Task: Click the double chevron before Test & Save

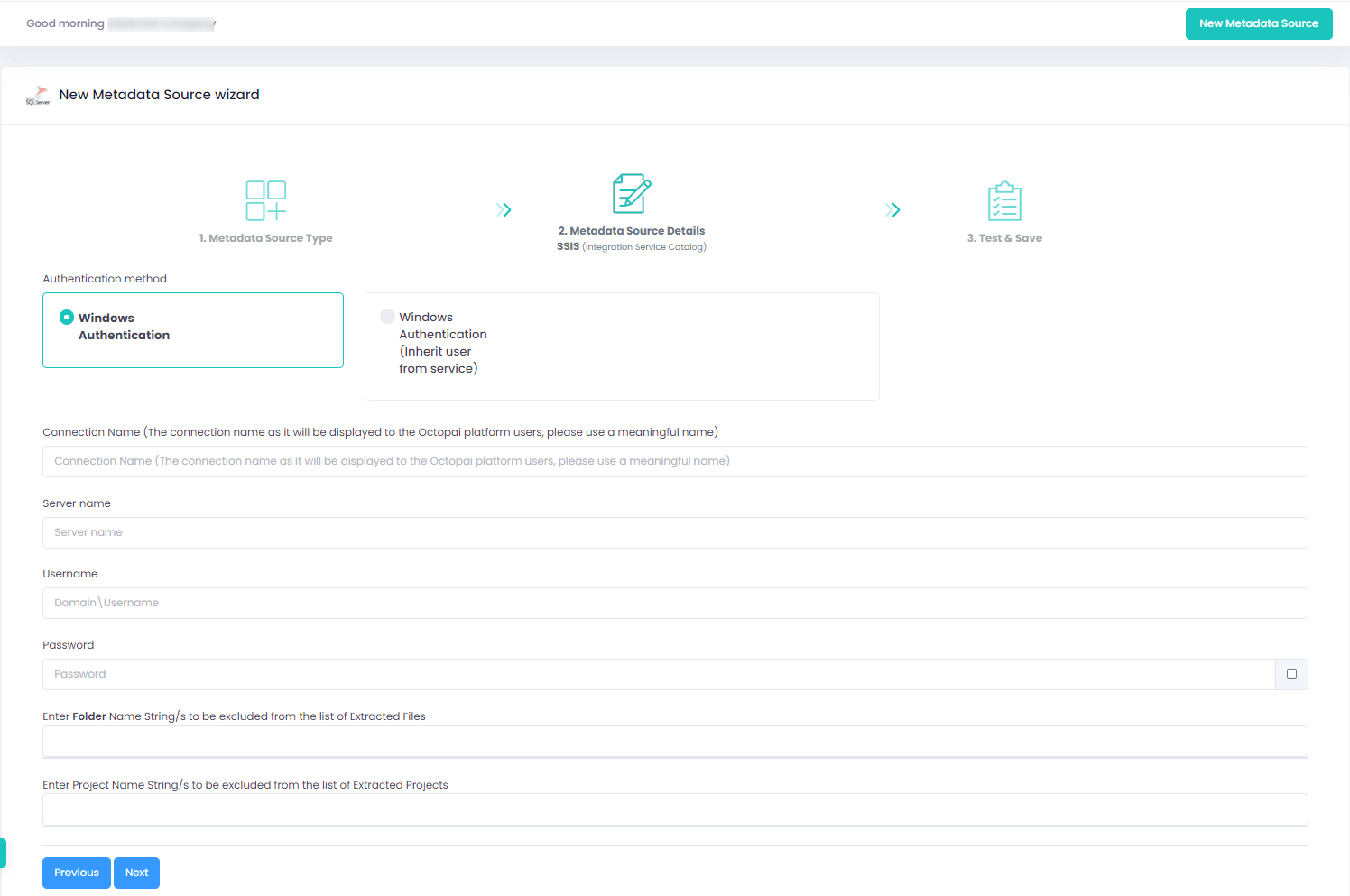Action: 892,210
